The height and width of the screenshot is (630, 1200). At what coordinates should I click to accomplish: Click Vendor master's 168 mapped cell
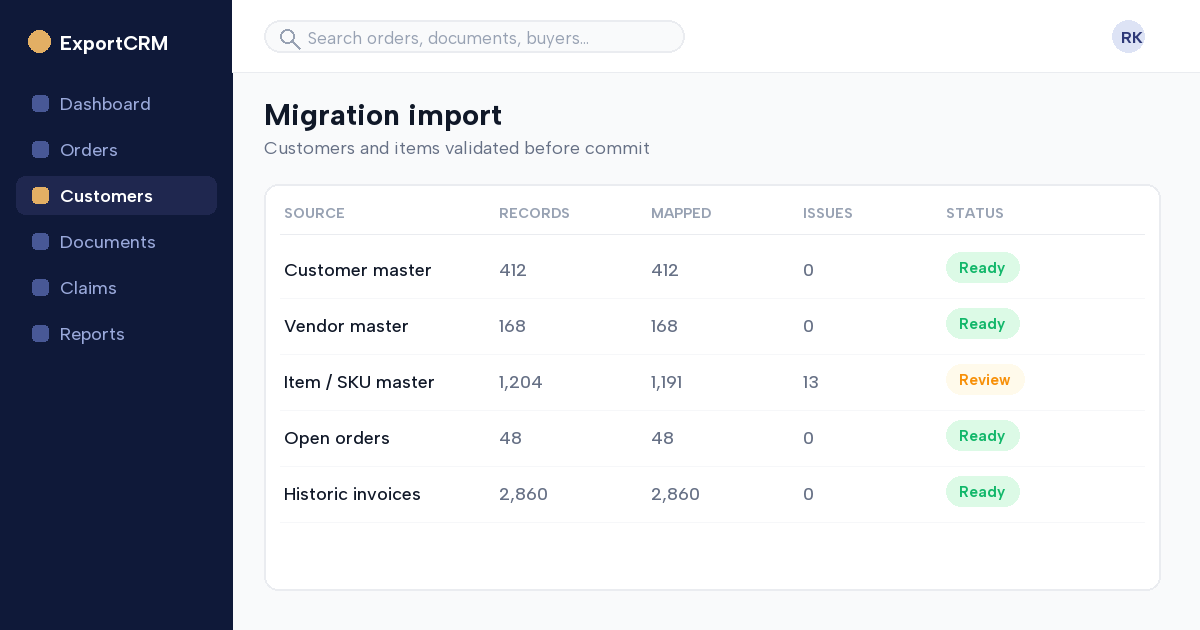click(x=664, y=326)
